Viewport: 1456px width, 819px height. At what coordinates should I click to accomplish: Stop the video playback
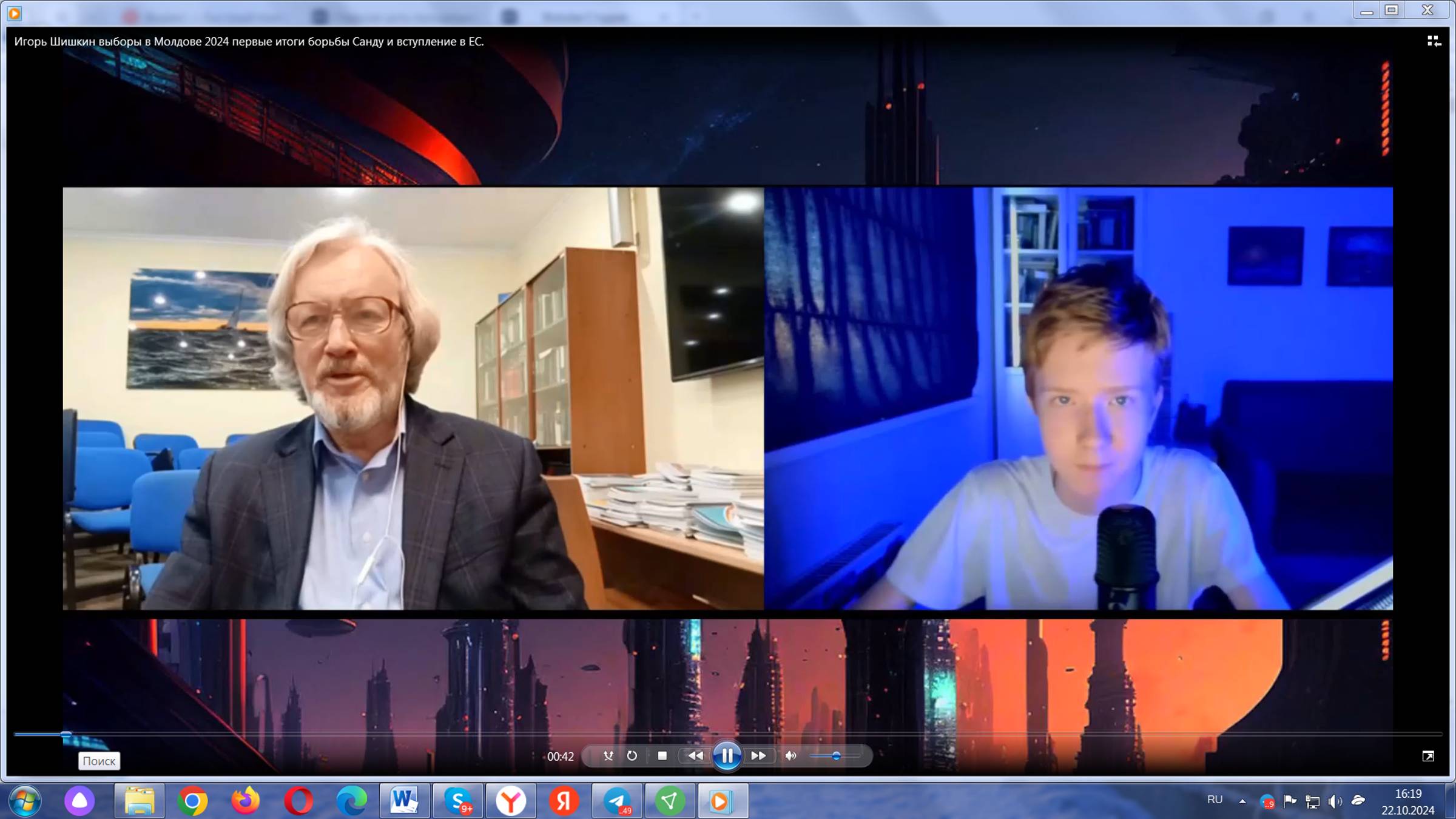662,755
